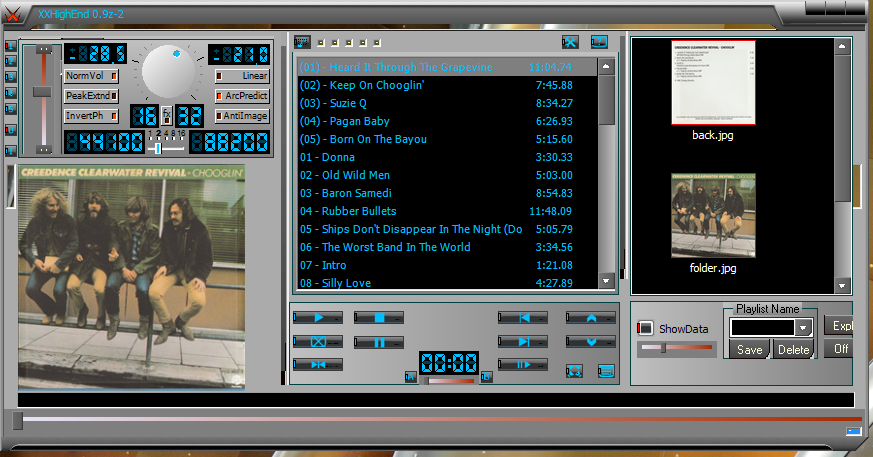Open the wrench and screwdriver settings icon
873x457 pixels.
coord(570,42)
